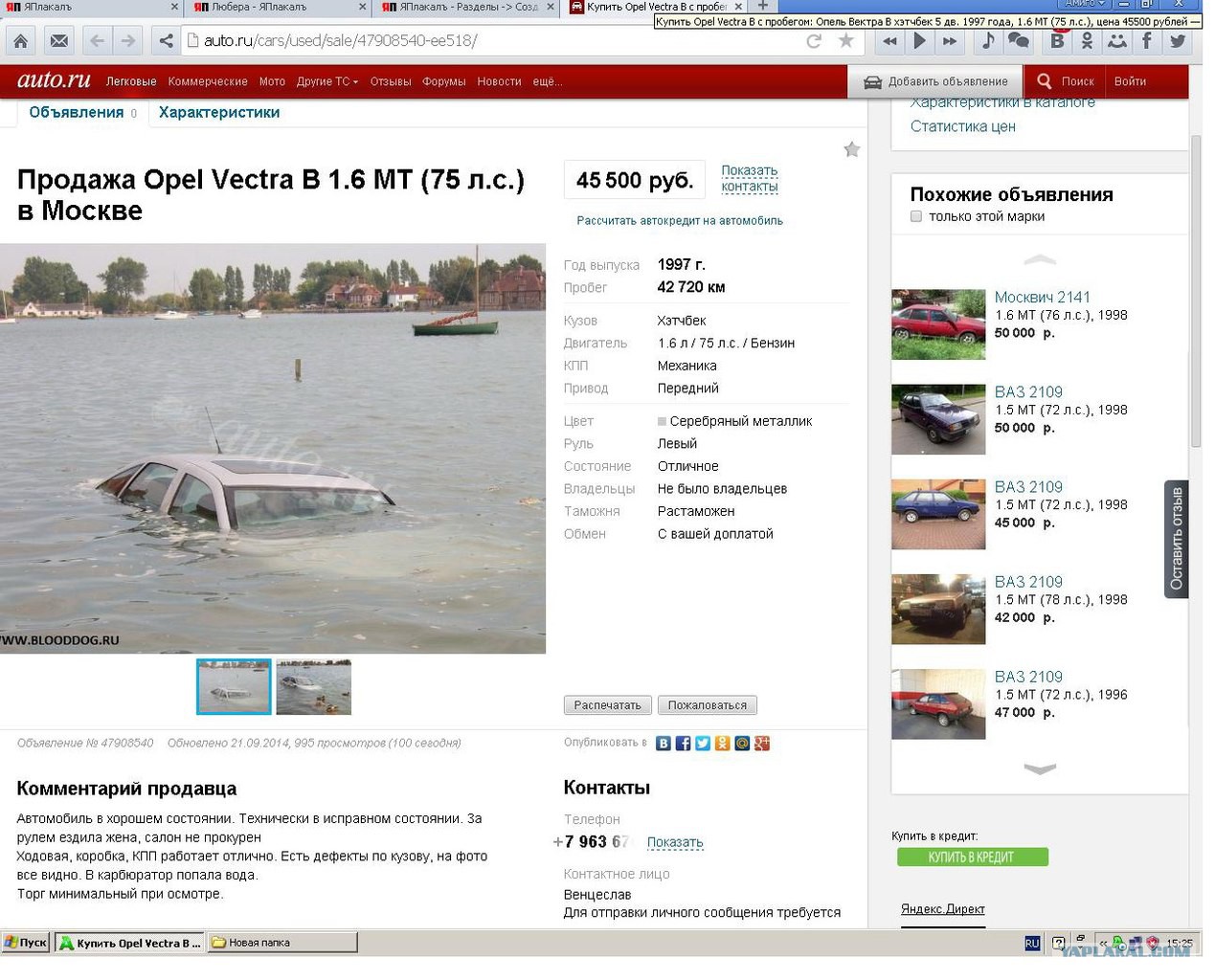This screenshot has width=1215, height=980.
Task: Click the browser home icon
Action: pyautogui.click(x=21, y=41)
